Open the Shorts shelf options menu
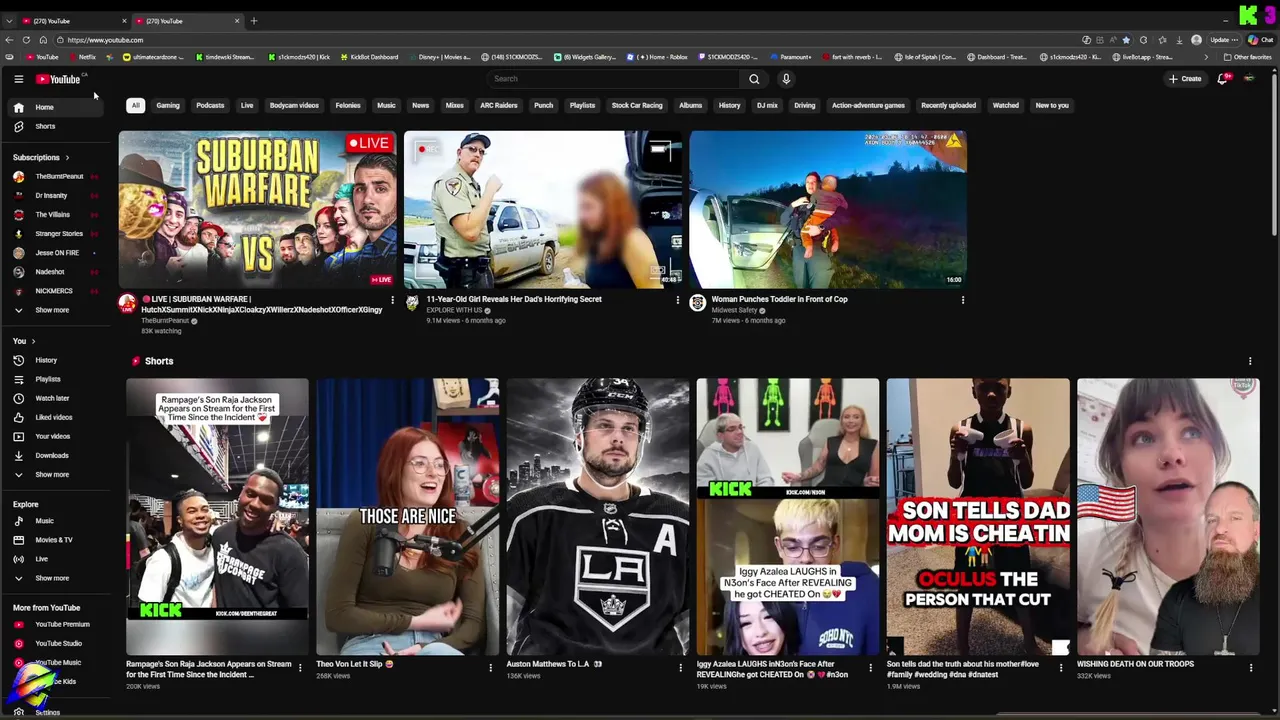 click(1250, 361)
